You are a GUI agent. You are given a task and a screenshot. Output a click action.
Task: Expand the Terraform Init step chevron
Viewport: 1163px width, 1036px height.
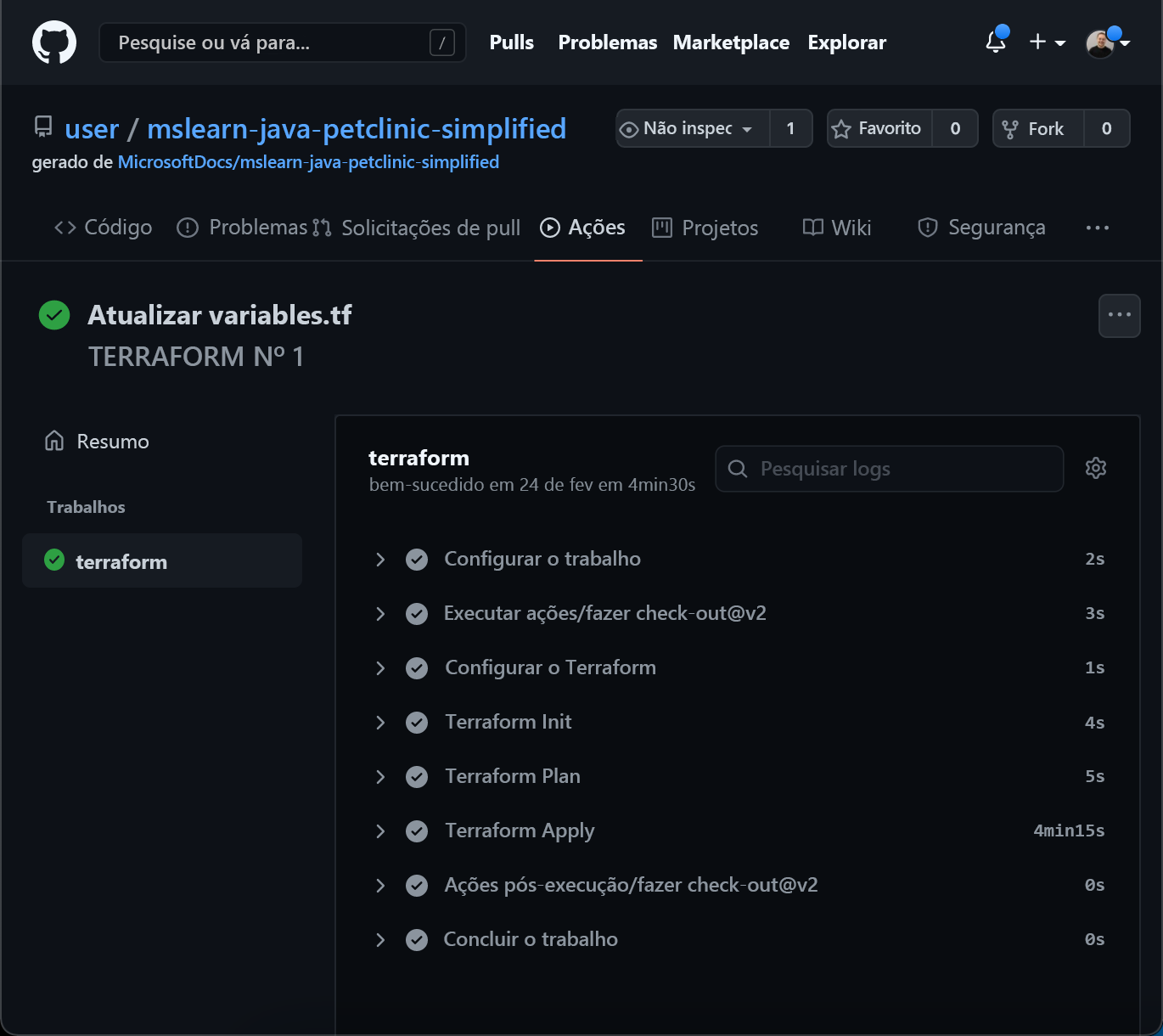click(379, 722)
